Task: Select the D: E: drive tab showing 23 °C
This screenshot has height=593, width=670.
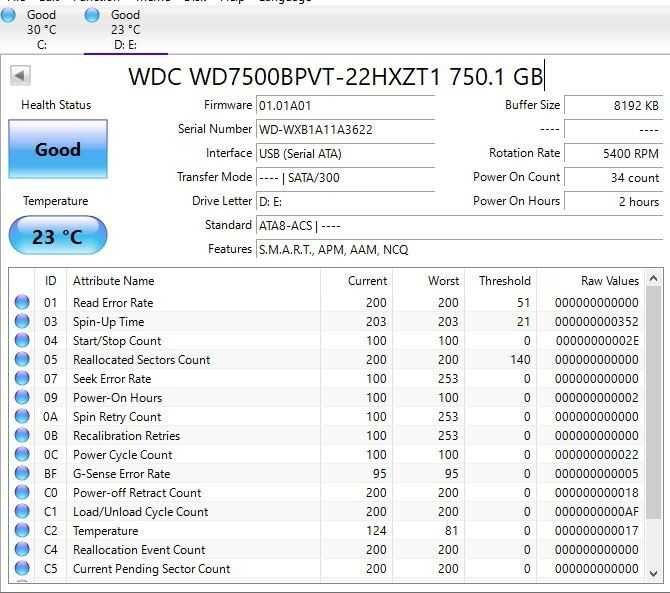Action: coord(126,29)
